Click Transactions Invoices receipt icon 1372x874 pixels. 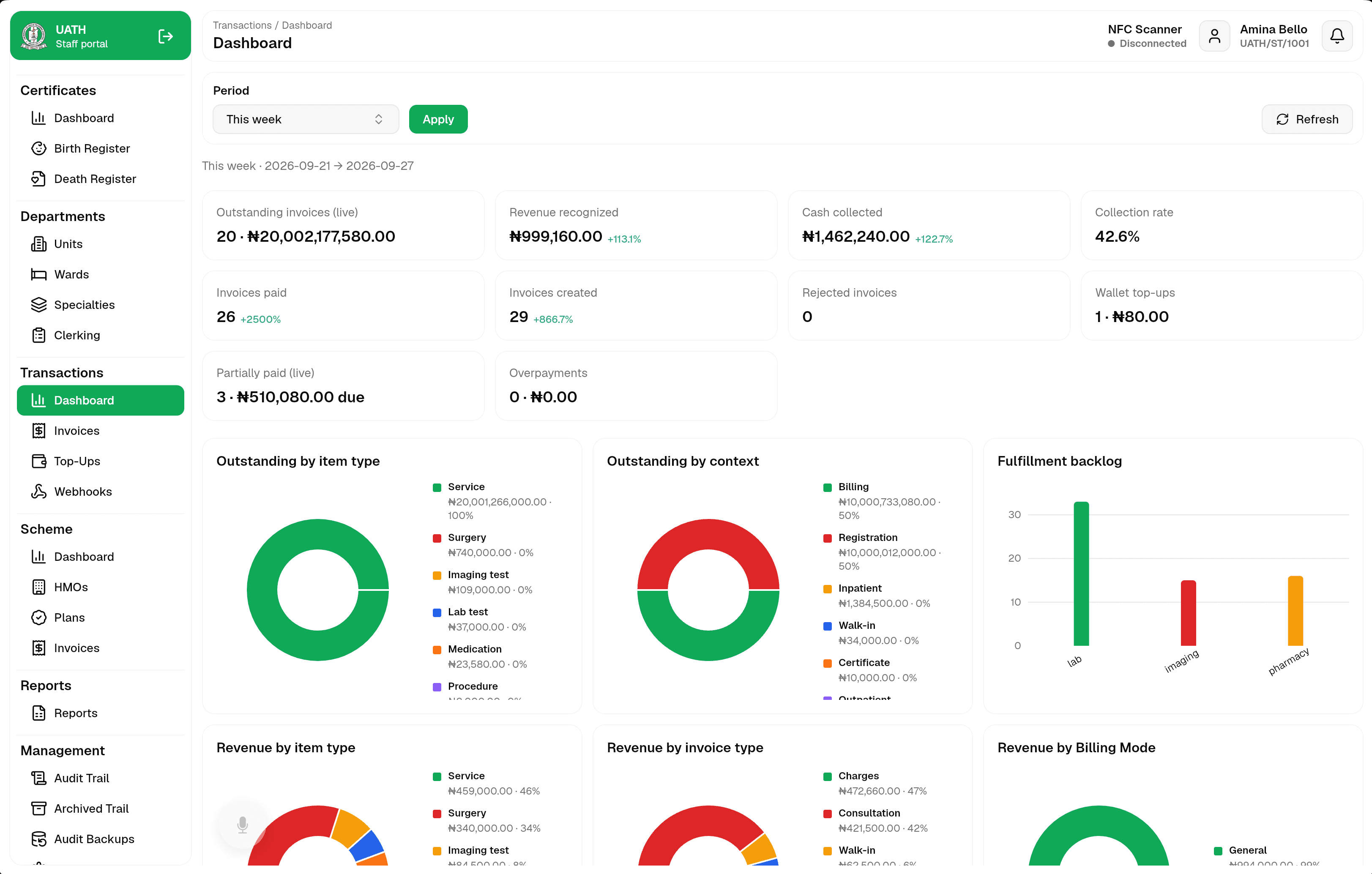click(x=39, y=431)
